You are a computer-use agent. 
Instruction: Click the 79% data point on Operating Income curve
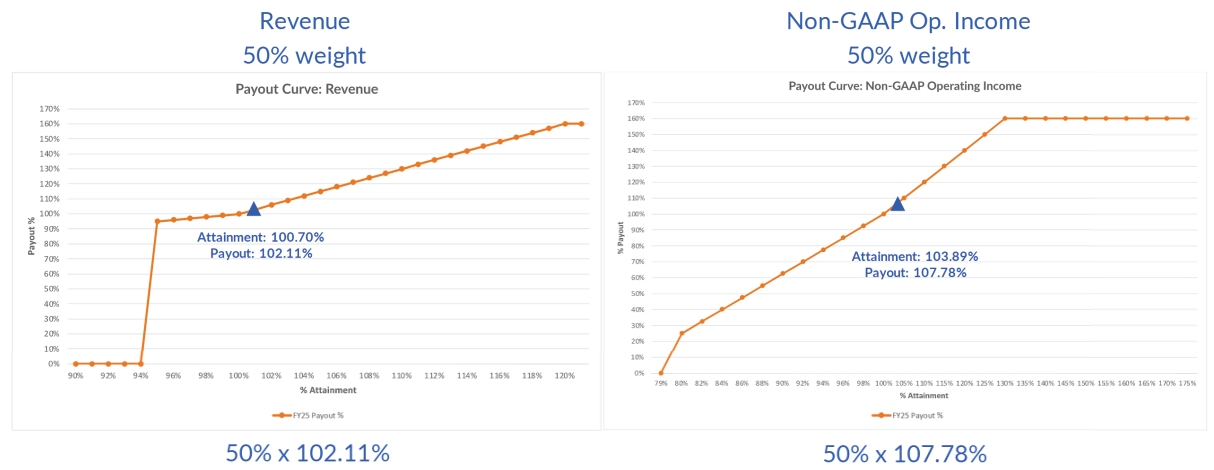(x=661, y=373)
